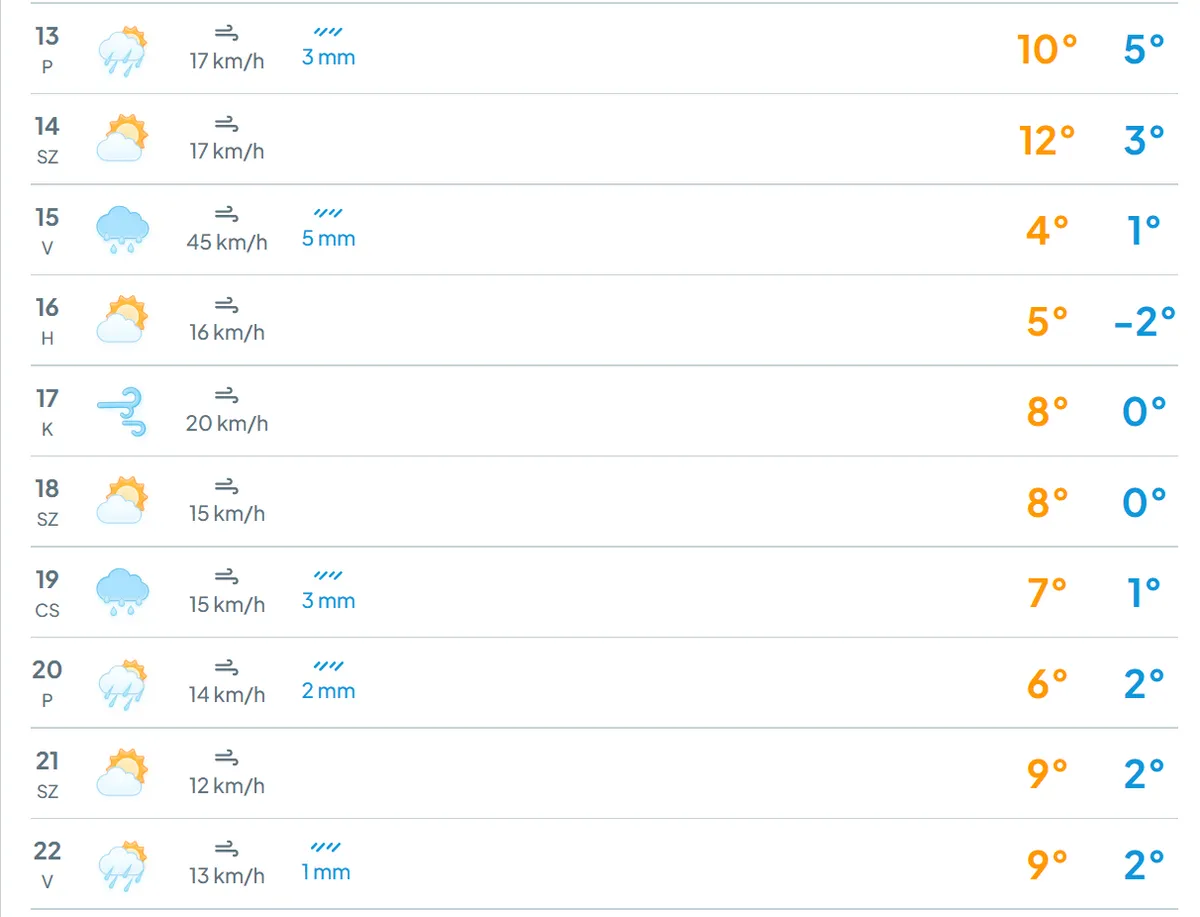
Task: Select the day 16 H date label
Action: pyautogui.click(x=47, y=320)
